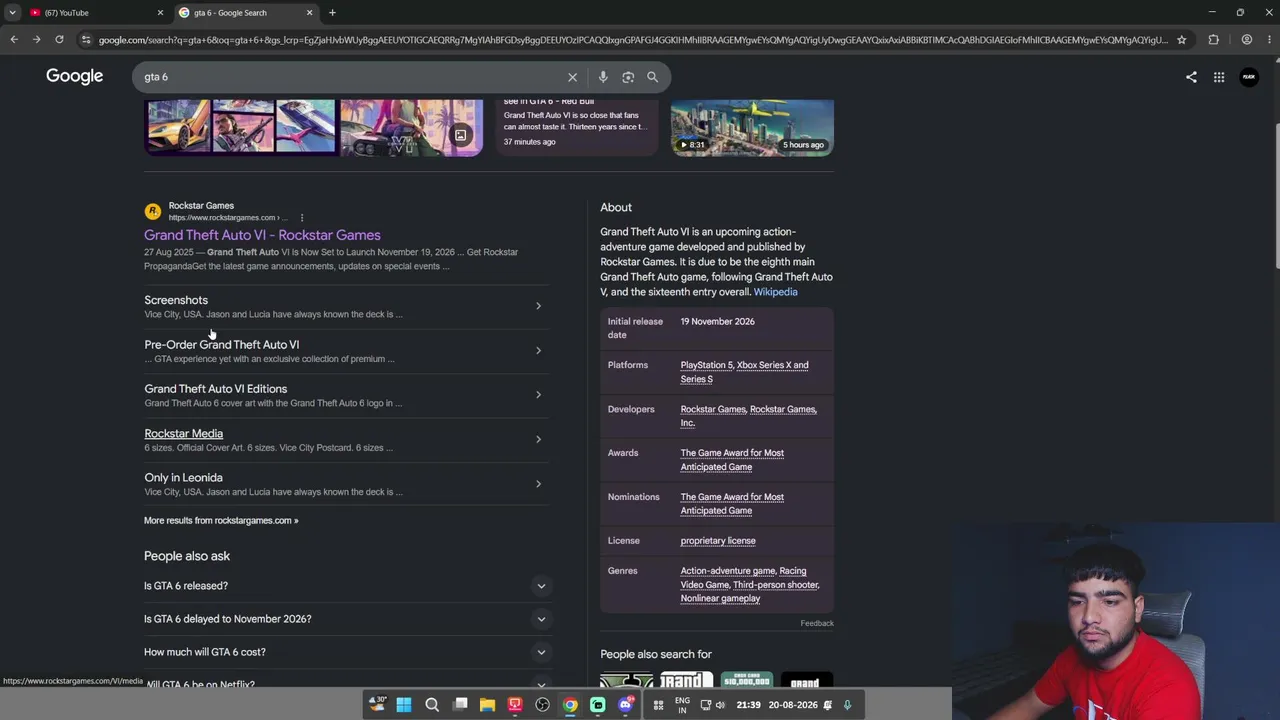Click the share icon near Google apps
The image size is (1280, 720).
coord(1191,77)
